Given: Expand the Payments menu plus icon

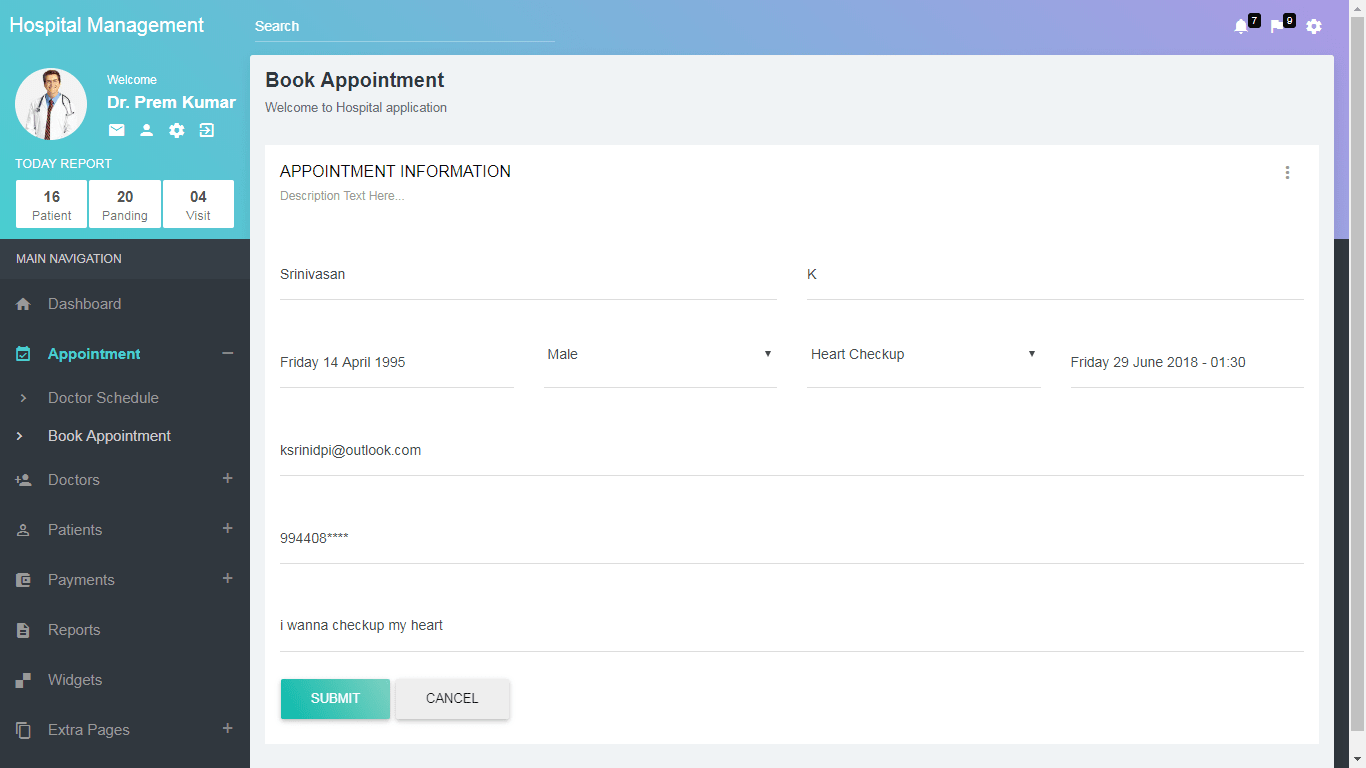Looking at the screenshot, I should point(228,578).
